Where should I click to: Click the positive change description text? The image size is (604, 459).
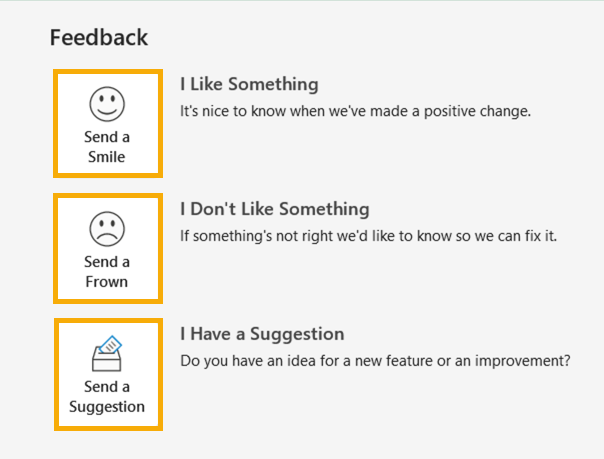tap(355, 110)
